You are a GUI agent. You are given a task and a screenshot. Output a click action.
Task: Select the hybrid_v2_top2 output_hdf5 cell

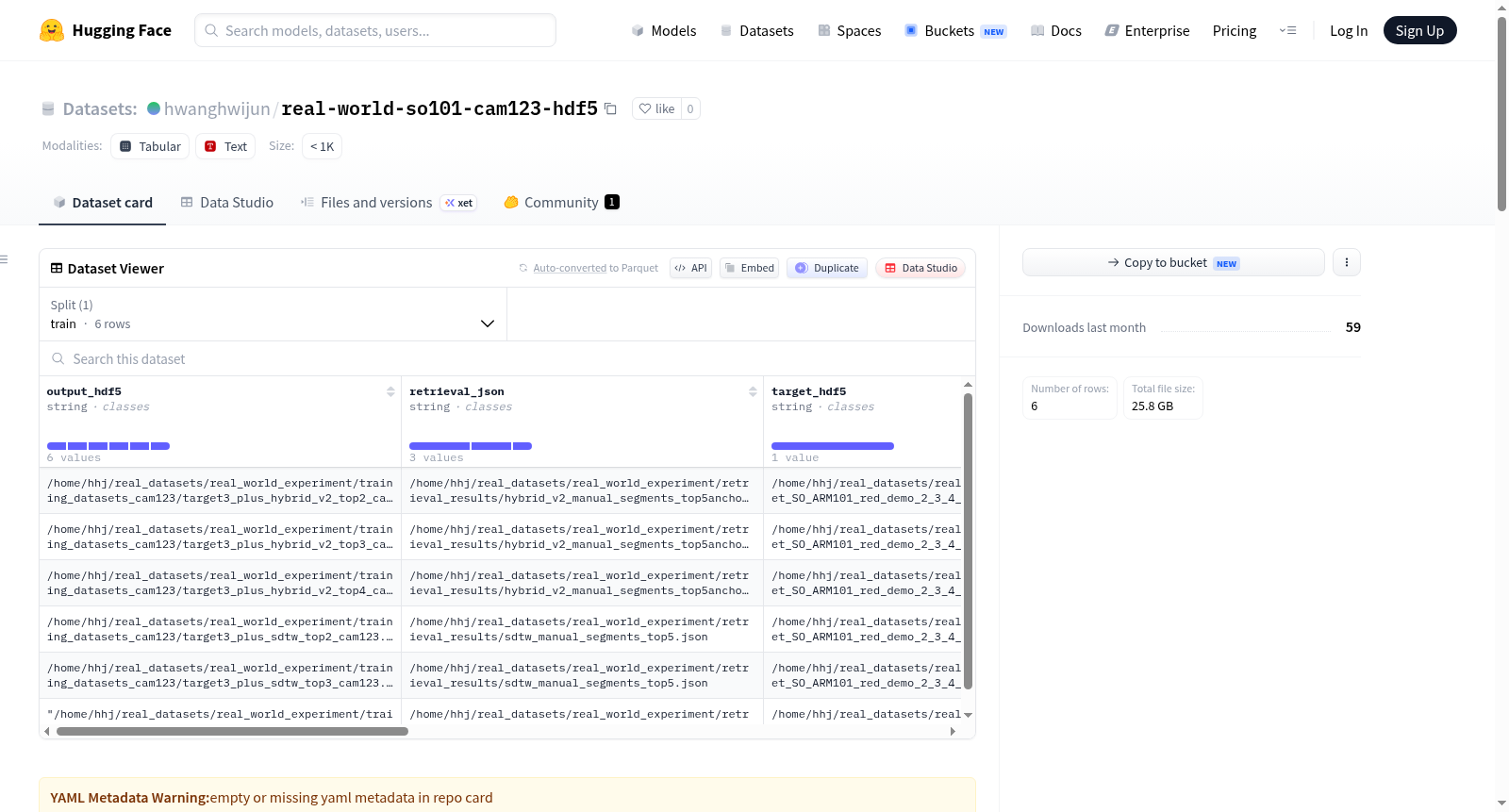pyautogui.click(x=221, y=490)
